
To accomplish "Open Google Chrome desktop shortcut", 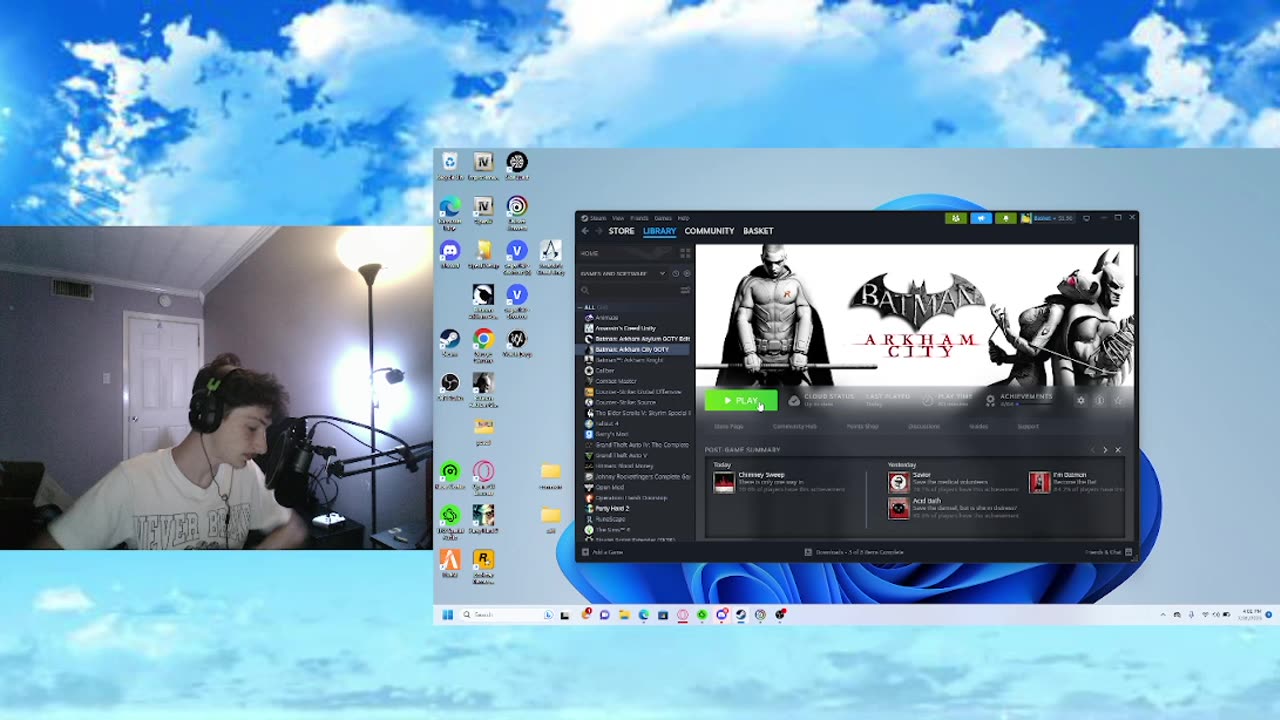I will point(483,345).
